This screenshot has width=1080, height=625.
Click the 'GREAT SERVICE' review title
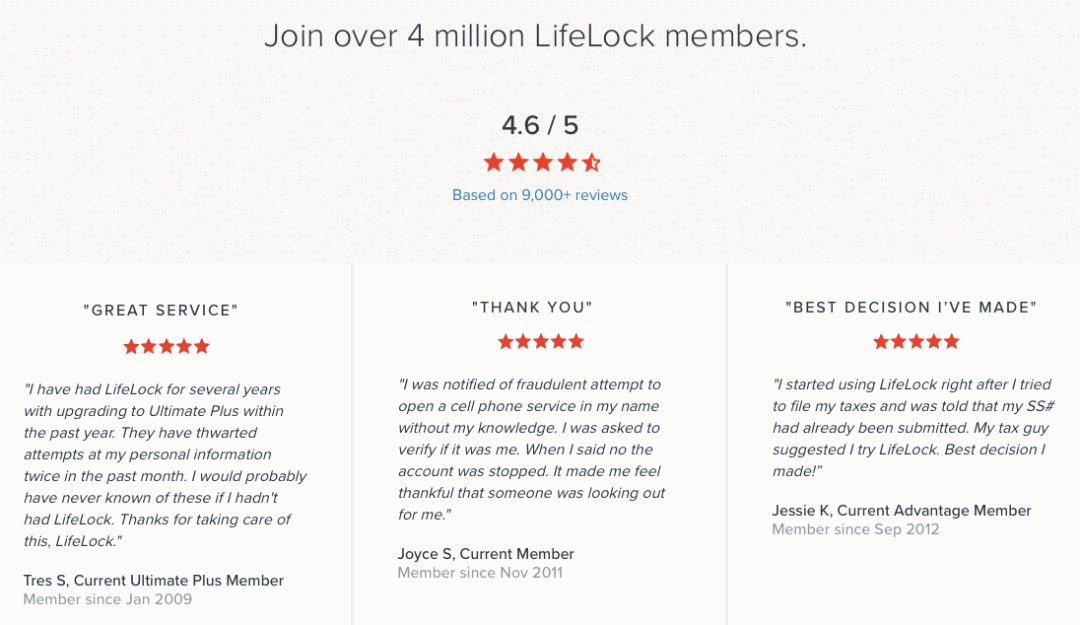tap(161, 310)
